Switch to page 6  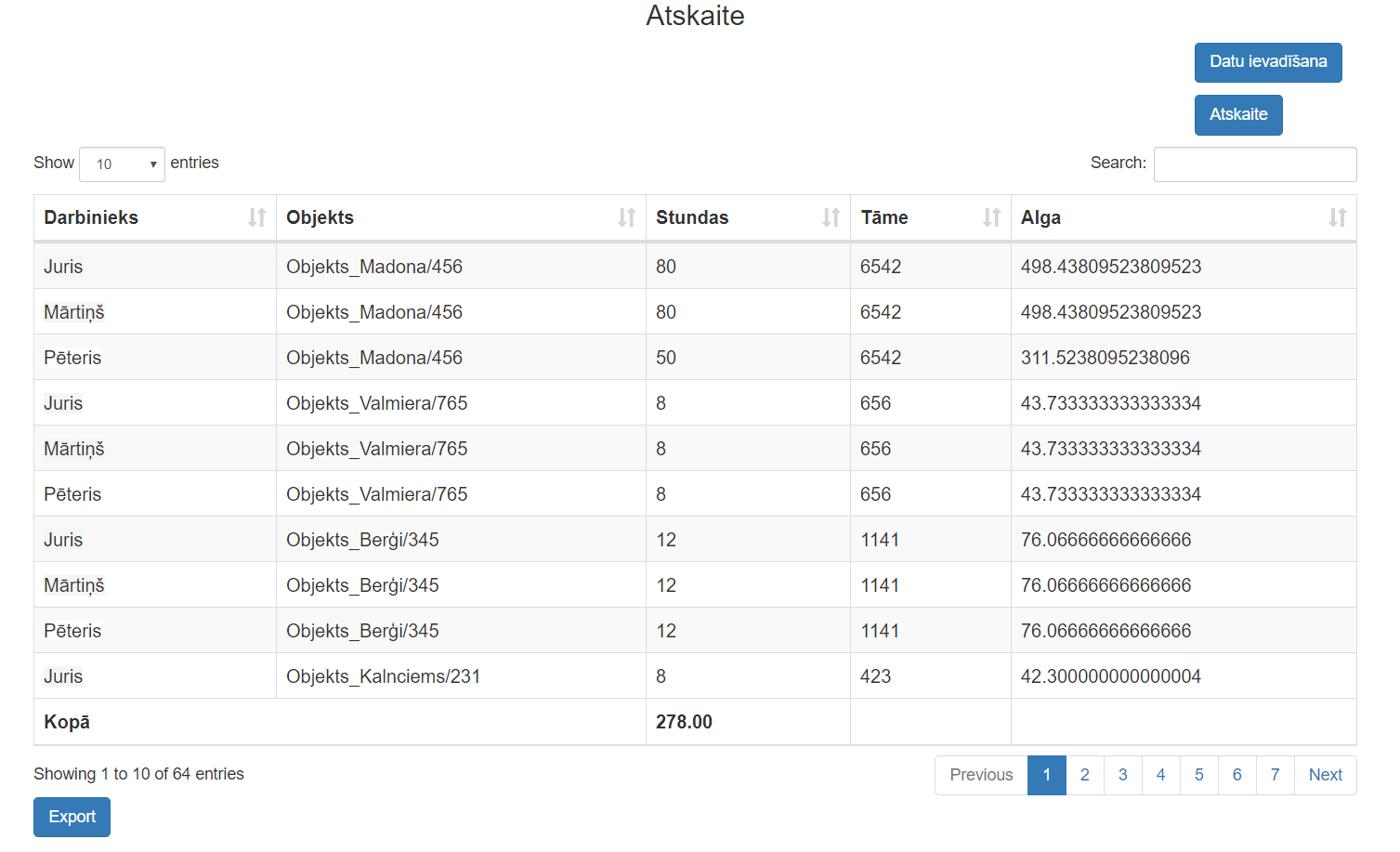click(x=1236, y=775)
